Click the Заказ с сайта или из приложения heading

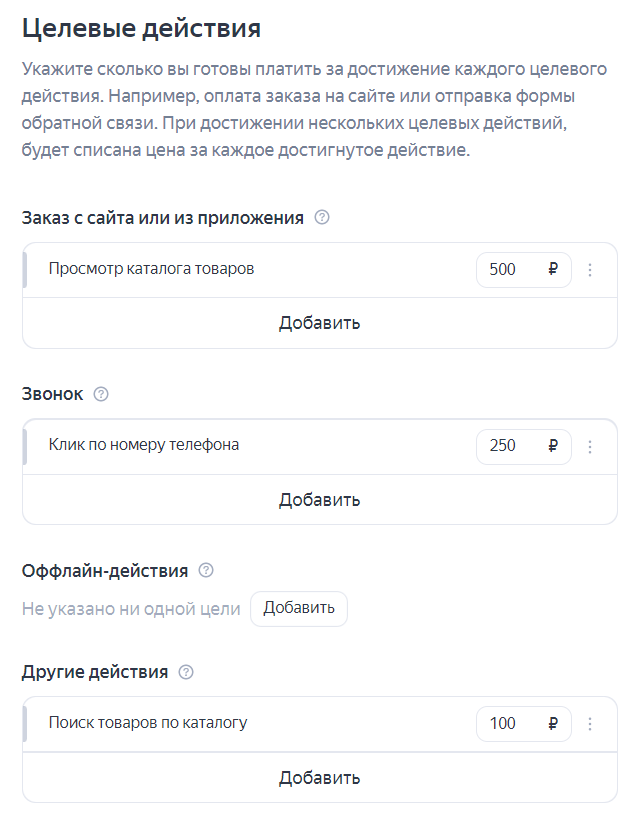click(x=163, y=218)
